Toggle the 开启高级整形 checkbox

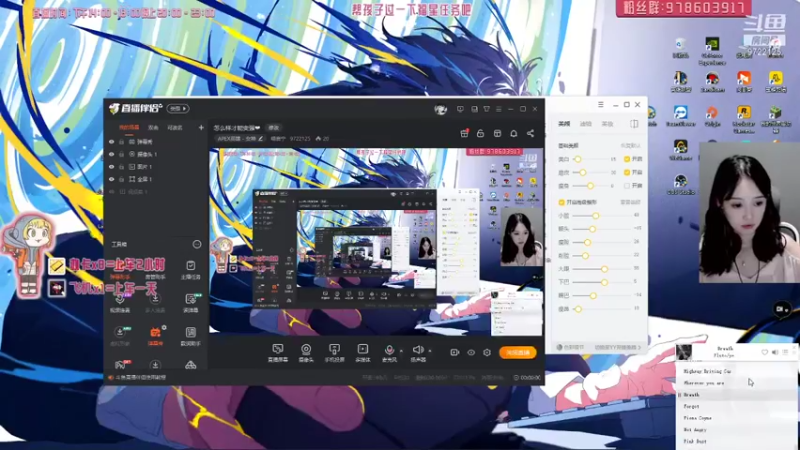click(x=562, y=203)
